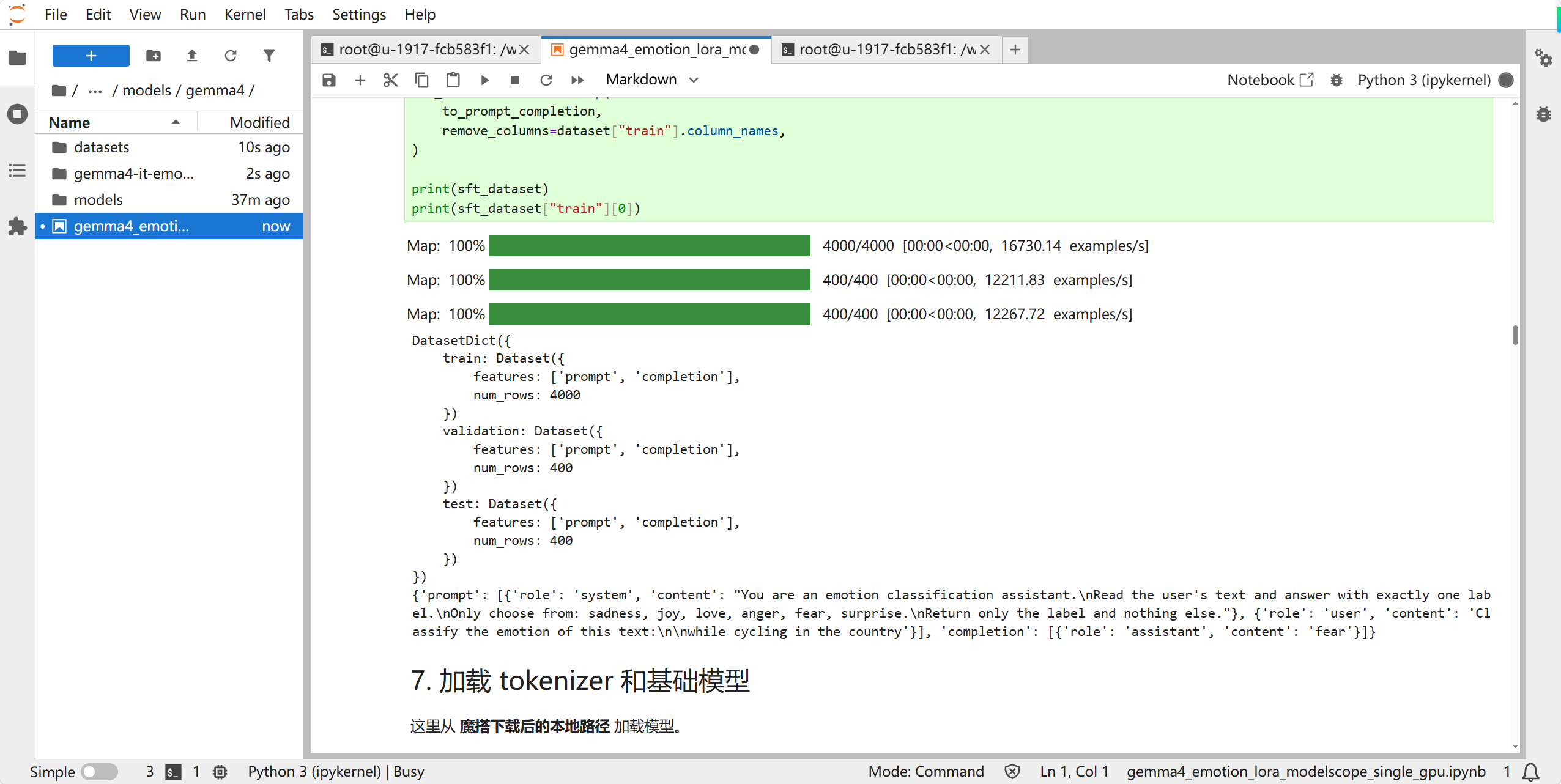Sort files by Name column
The height and width of the screenshot is (784, 1561).
click(116, 122)
